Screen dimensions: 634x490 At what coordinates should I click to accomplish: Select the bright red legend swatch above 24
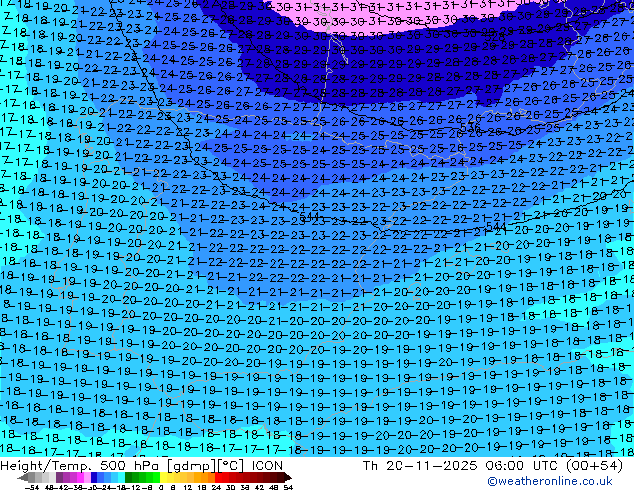coord(219,477)
